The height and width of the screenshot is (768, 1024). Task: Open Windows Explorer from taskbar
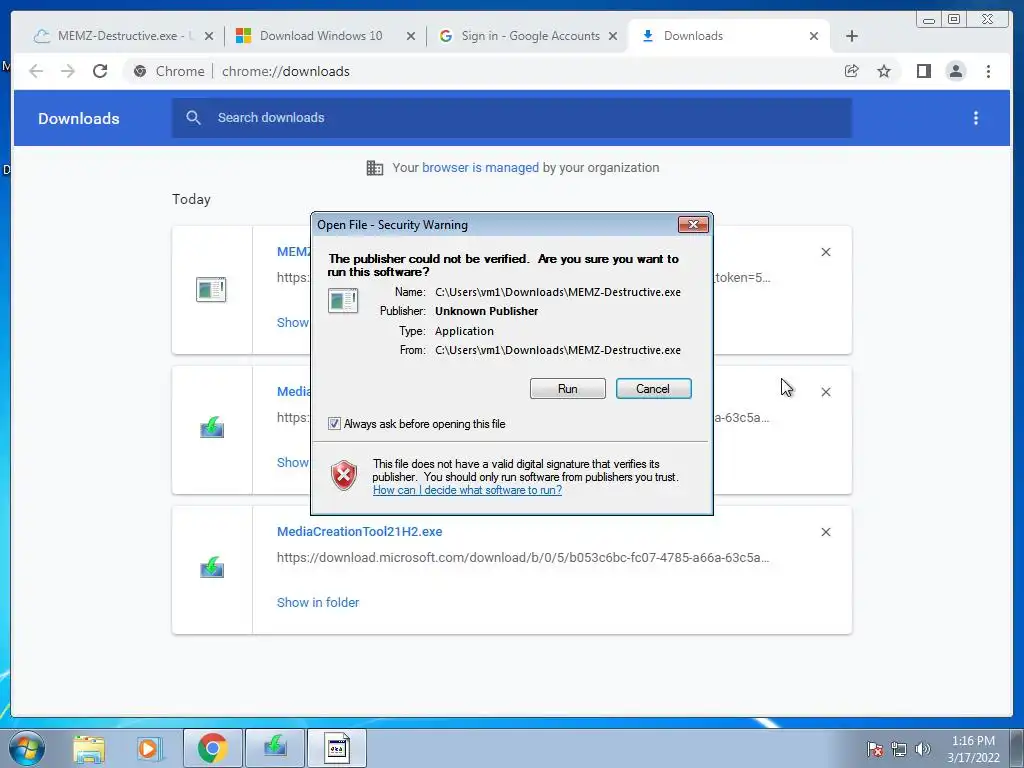click(x=89, y=748)
